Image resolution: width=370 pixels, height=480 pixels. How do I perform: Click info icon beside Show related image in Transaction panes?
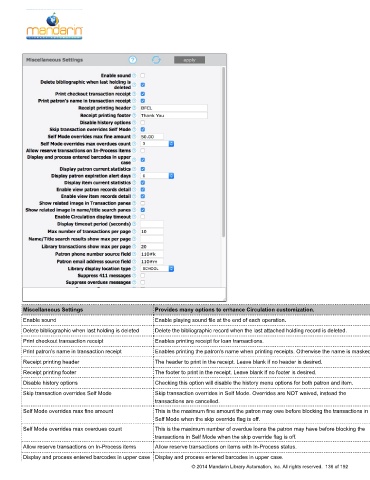134,203
